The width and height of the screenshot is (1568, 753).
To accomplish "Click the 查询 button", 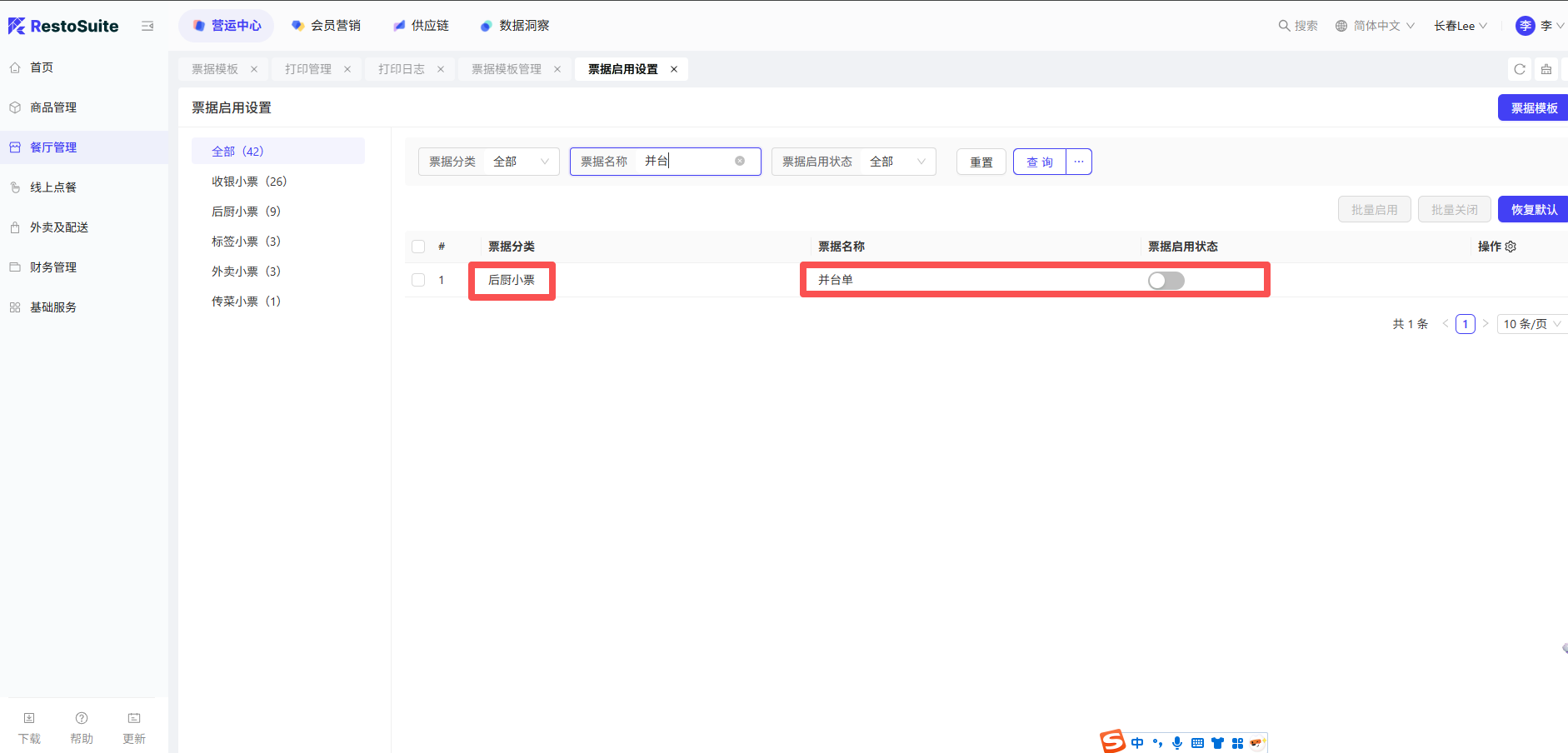I will click(x=1039, y=162).
